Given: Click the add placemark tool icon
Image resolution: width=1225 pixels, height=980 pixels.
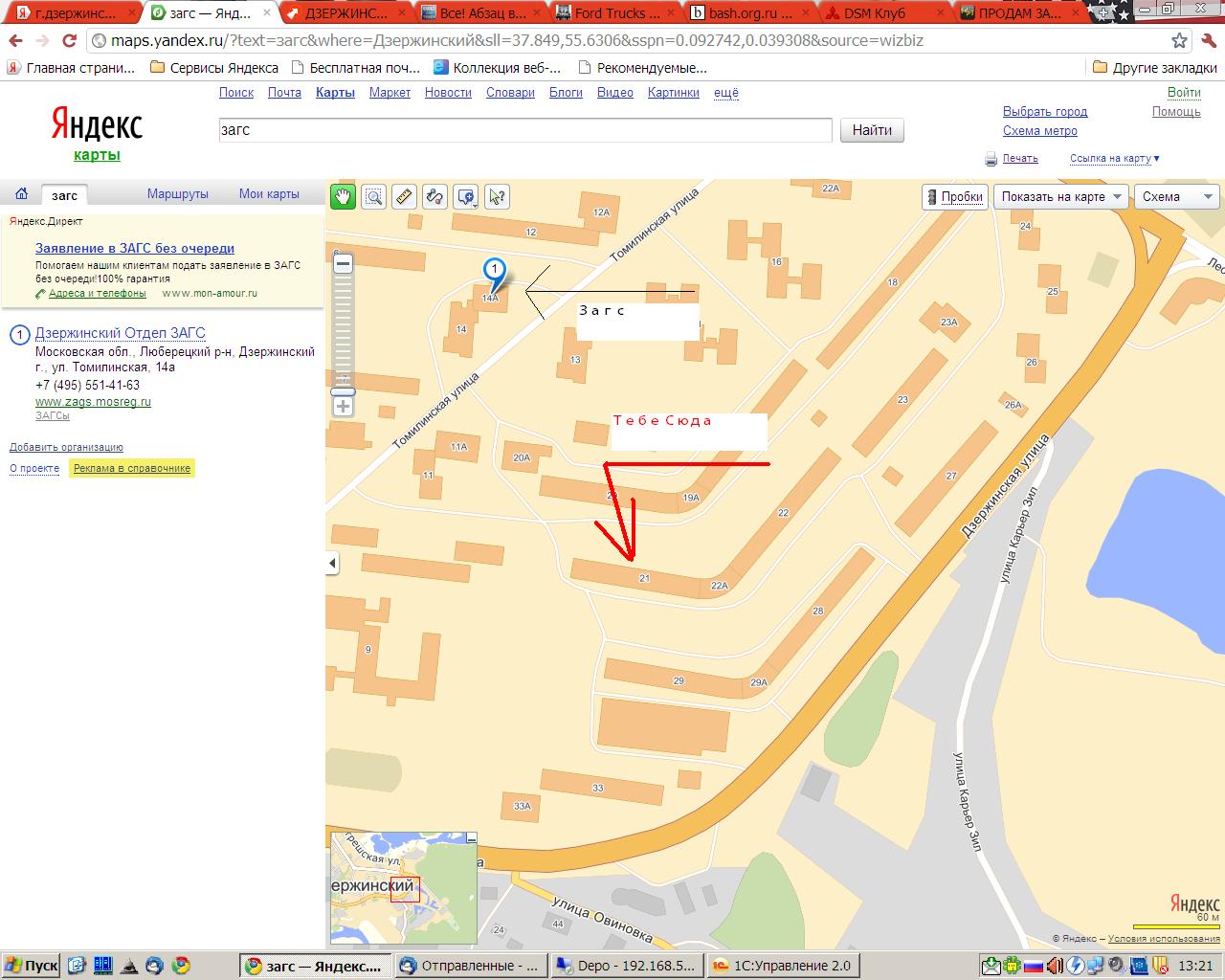Looking at the screenshot, I should click(466, 197).
